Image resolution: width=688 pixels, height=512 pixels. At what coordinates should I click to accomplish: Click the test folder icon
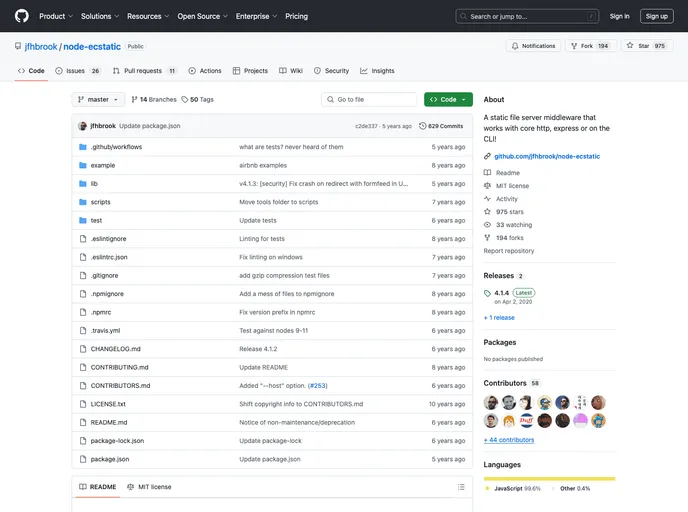tap(82, 221)
